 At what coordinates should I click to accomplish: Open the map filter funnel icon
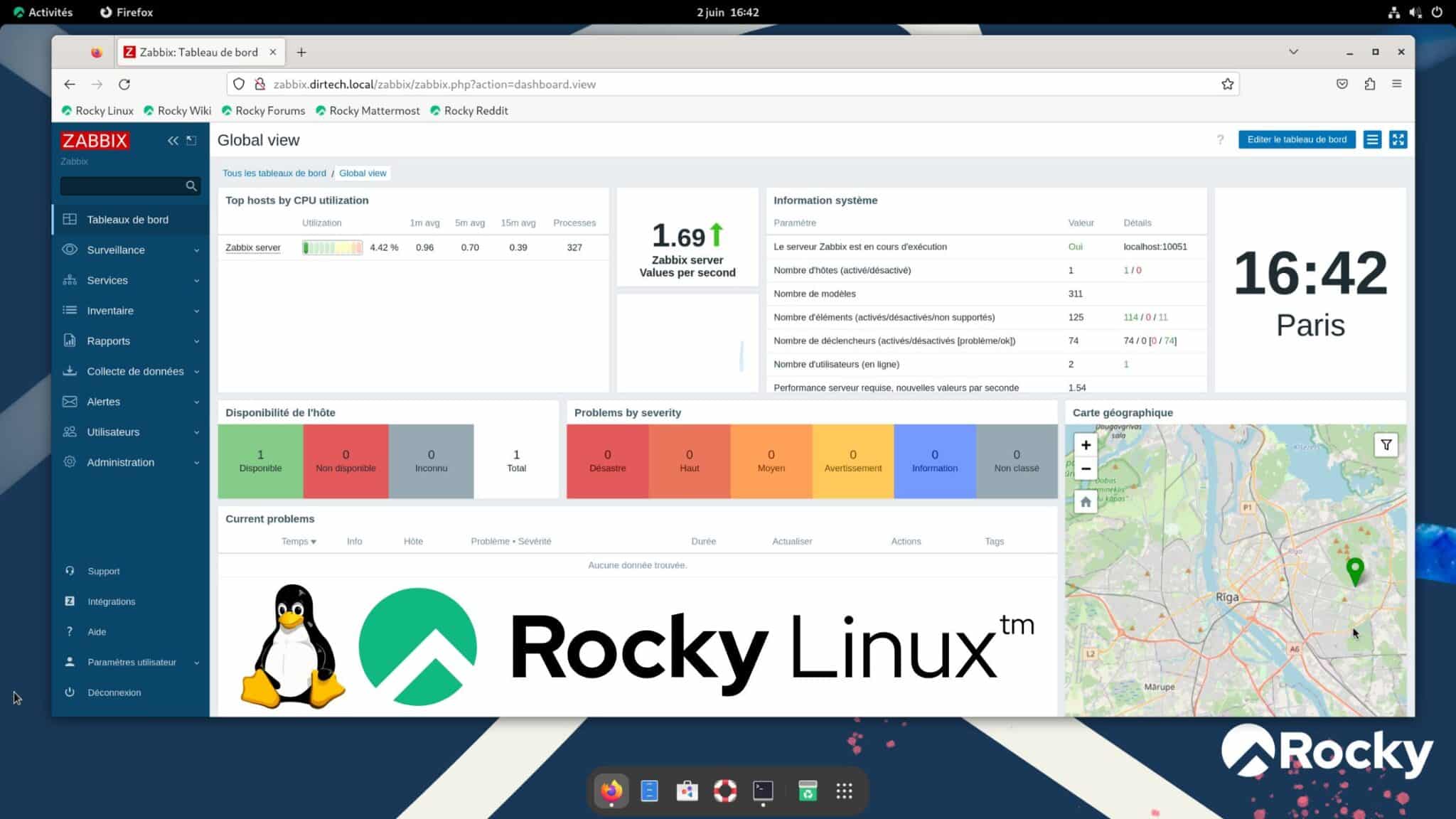point(1386,444)
